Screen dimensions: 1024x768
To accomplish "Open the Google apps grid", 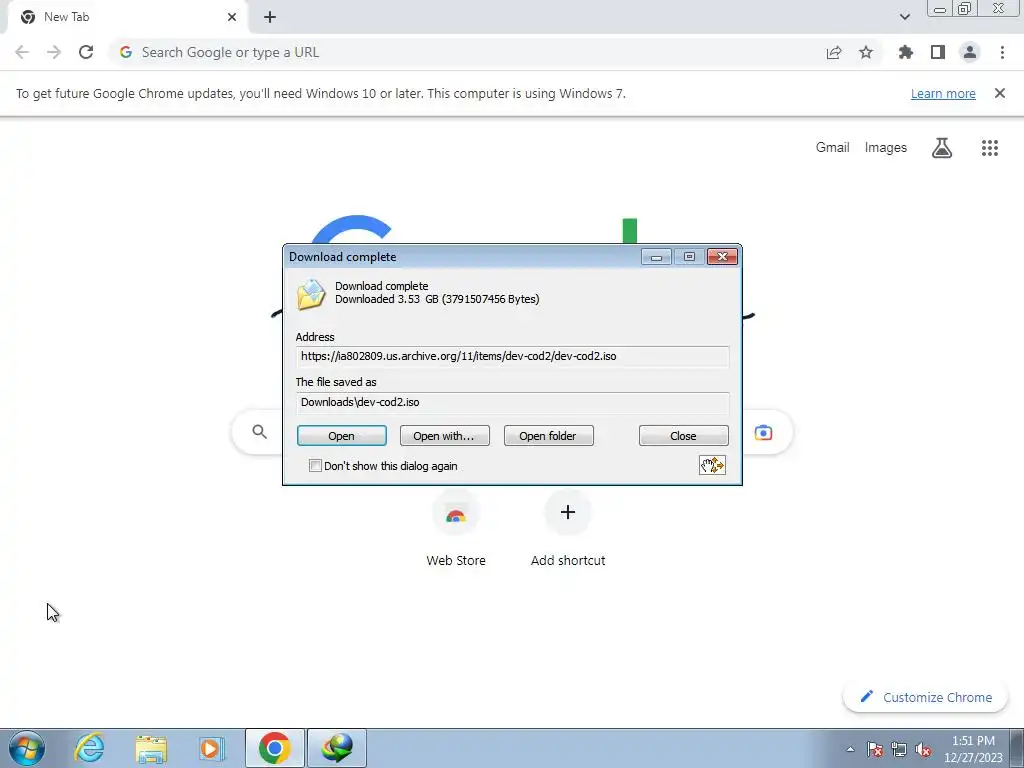I will (x=990, y=148).
